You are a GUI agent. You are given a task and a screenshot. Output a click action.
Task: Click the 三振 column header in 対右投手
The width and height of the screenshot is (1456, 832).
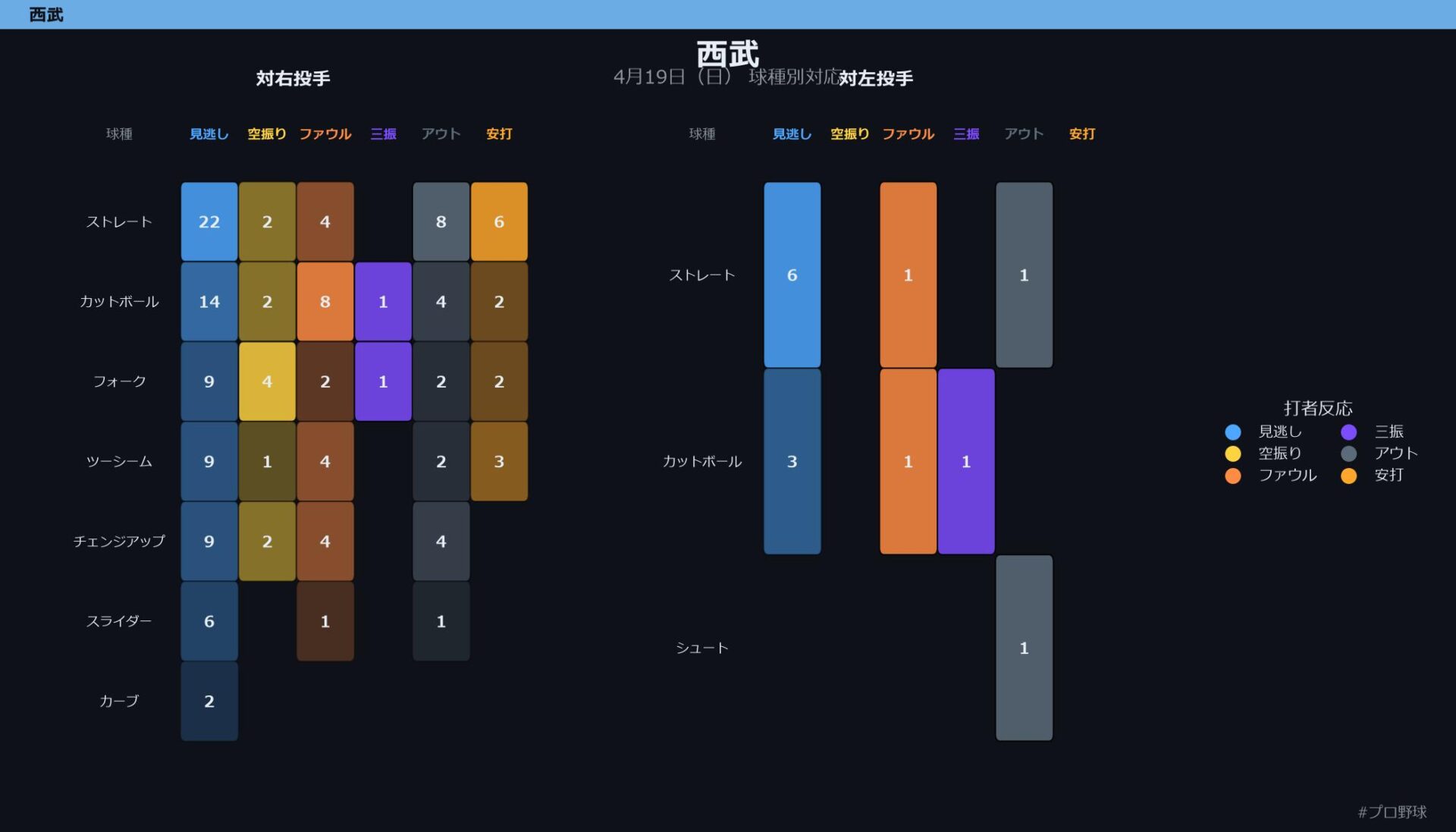[x=383, y=134]
